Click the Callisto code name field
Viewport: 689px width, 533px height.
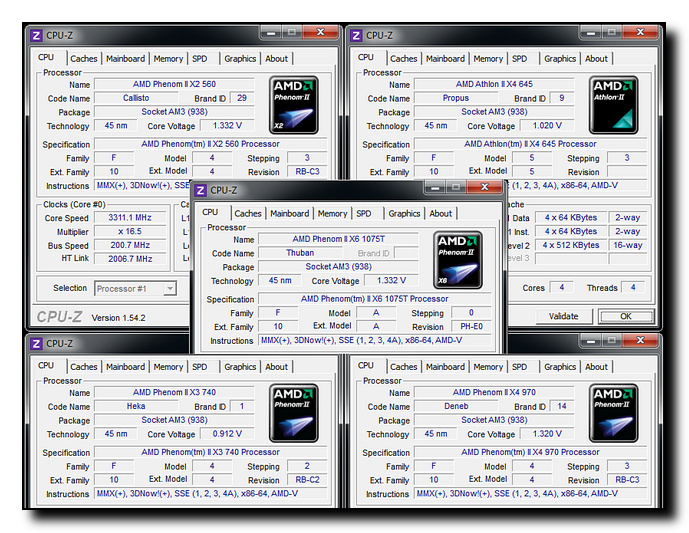[x=136, y=98]
